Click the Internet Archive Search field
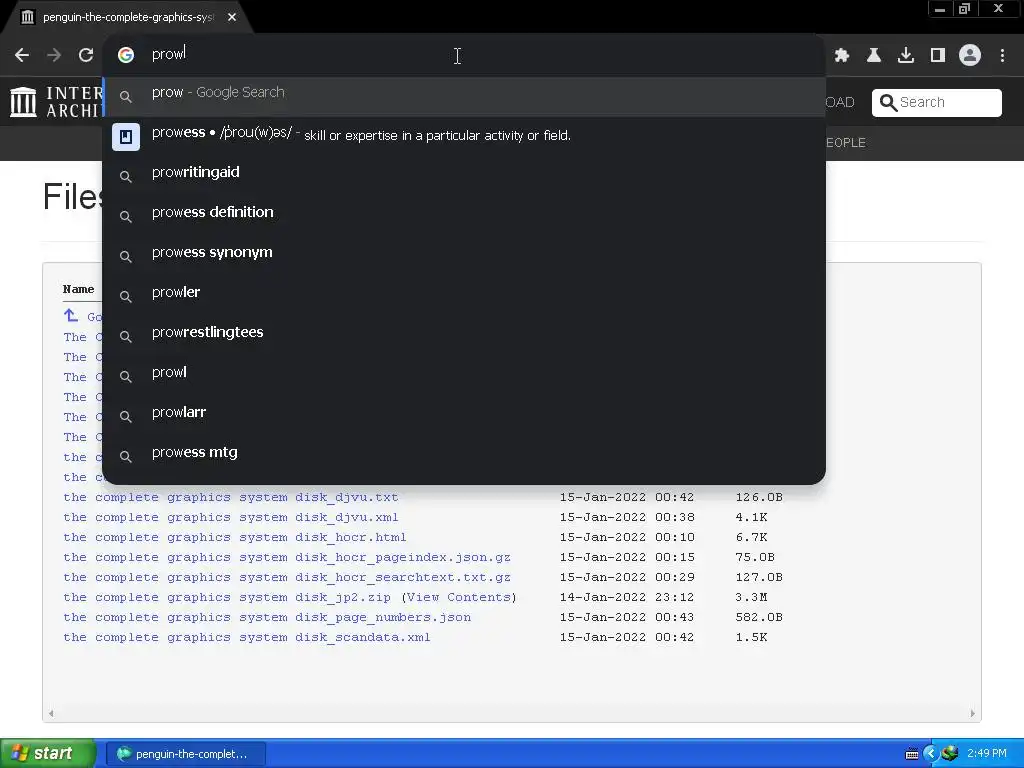The image size is (1024, 768). [936, 103]
